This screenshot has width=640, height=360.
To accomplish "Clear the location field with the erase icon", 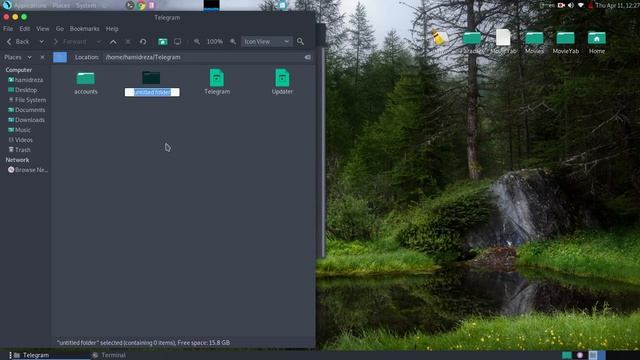I will tap(308, 58).
